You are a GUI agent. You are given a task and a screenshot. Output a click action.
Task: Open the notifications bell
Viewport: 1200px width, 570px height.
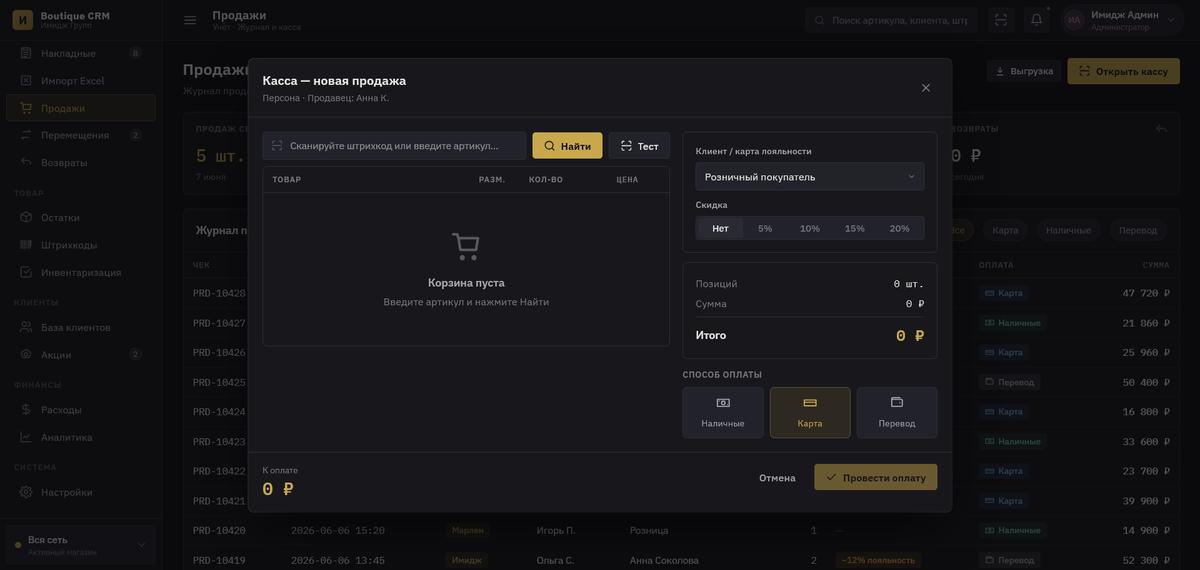pos(1037,20)
